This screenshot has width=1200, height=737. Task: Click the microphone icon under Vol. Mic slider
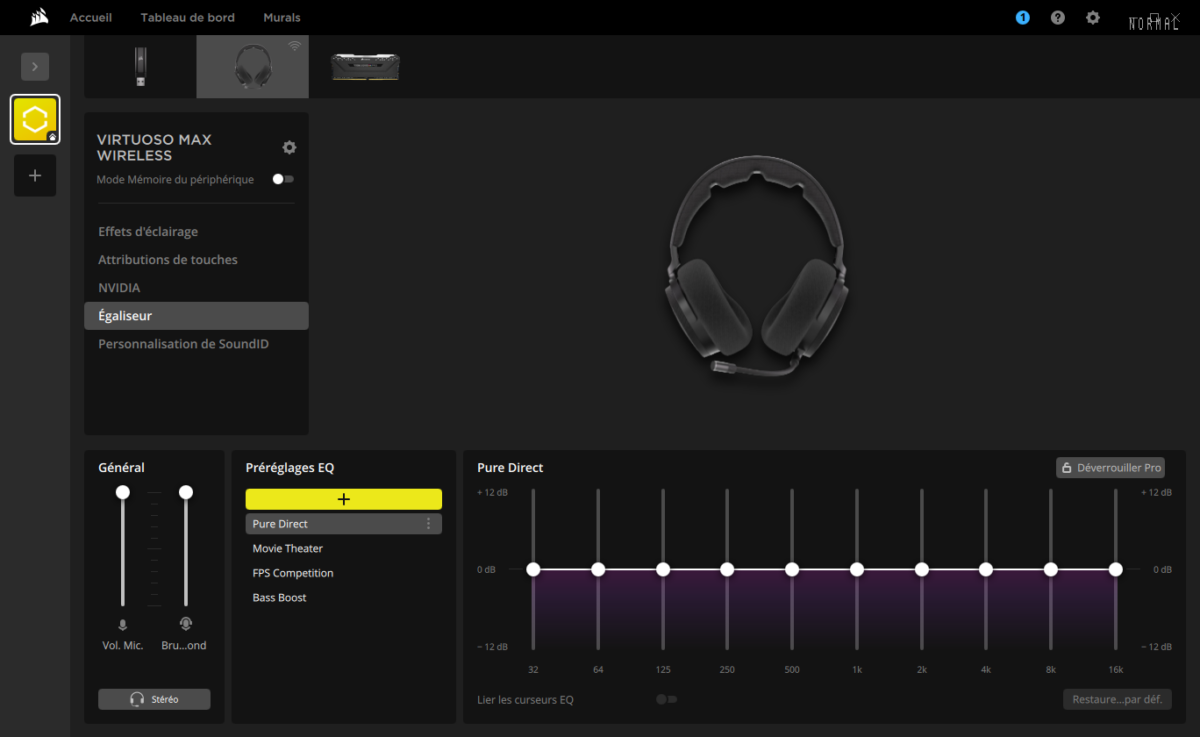(x=122, y=624)
